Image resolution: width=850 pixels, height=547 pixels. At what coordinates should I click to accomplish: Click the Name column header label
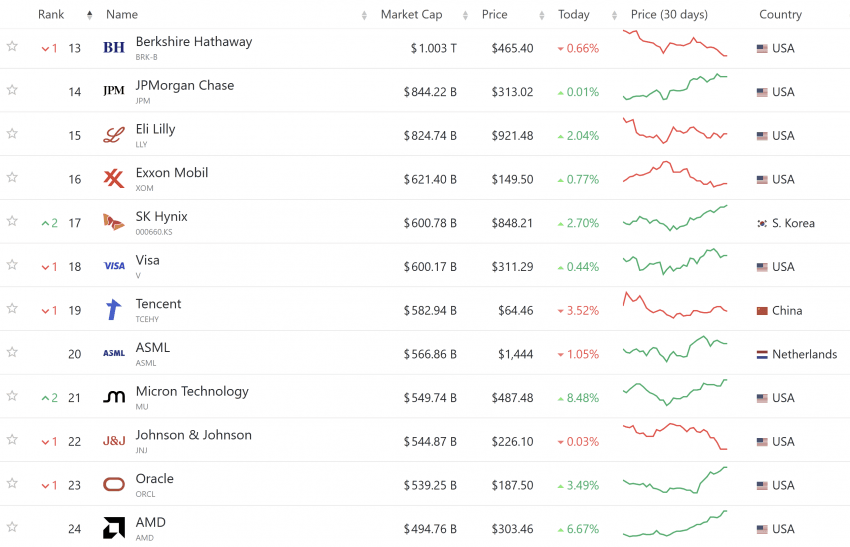(x=122, y=15)
